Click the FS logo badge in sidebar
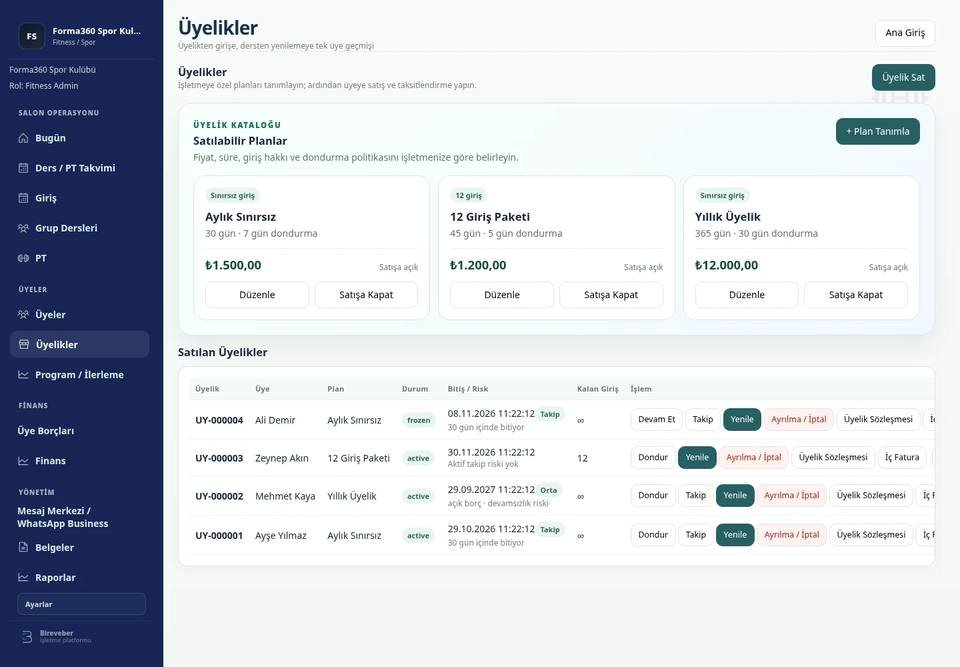Viewport: 960px width, 667px height. pos(31,36)
